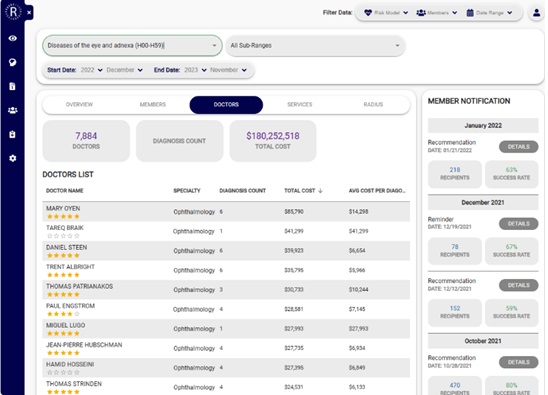Open the Start Date month dropdown
This screenshot has width=548, height=395.
tap(124, 70)
